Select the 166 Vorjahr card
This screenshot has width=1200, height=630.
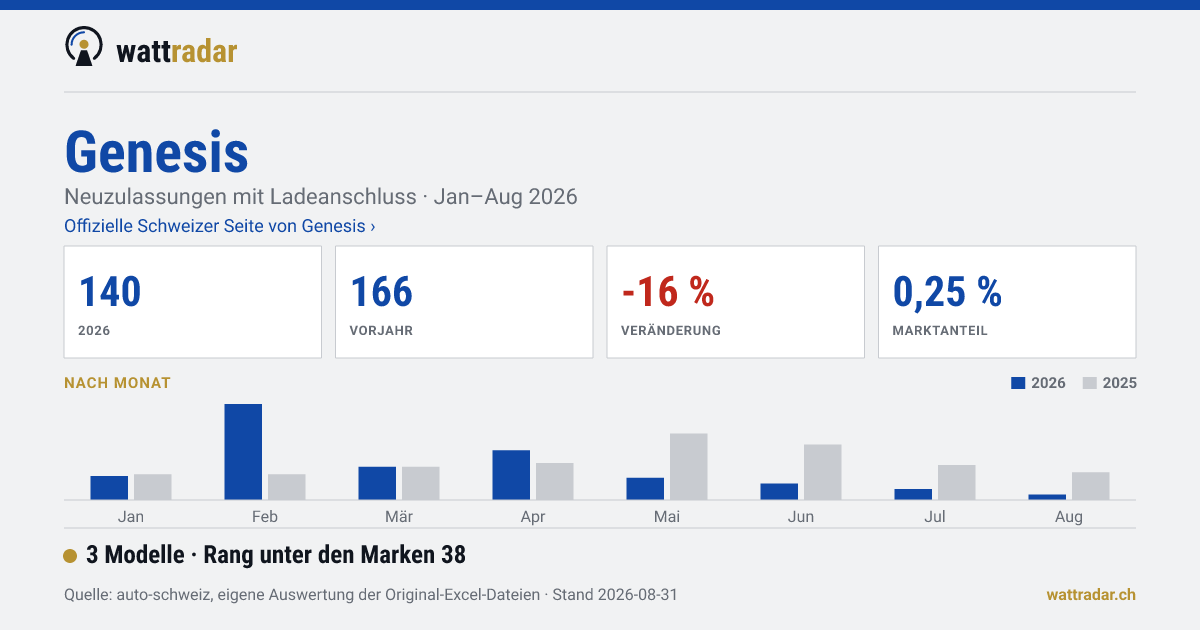(x=464, y=302)
